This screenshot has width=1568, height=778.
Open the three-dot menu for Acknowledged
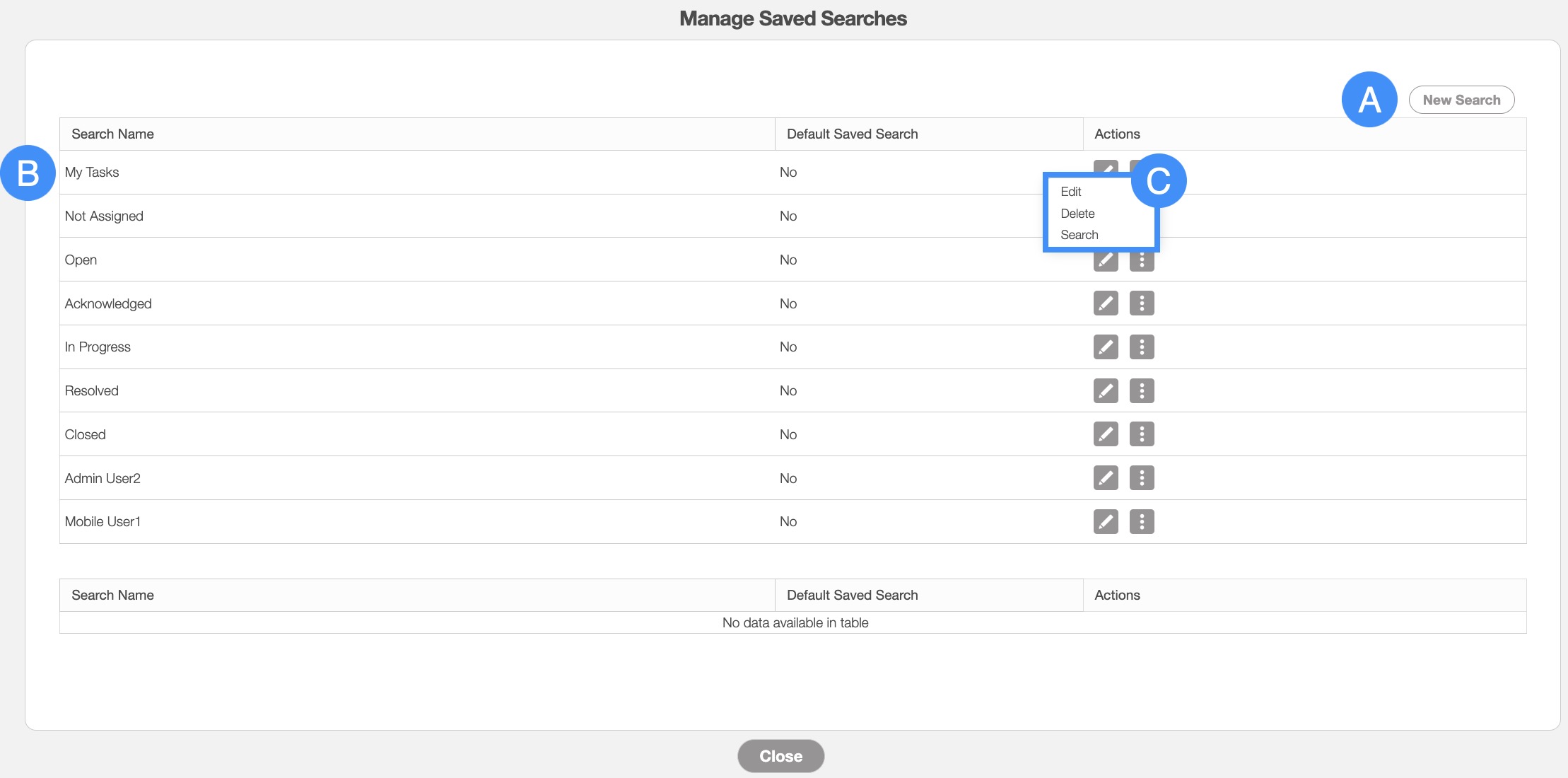click(x=1142, y=303)
